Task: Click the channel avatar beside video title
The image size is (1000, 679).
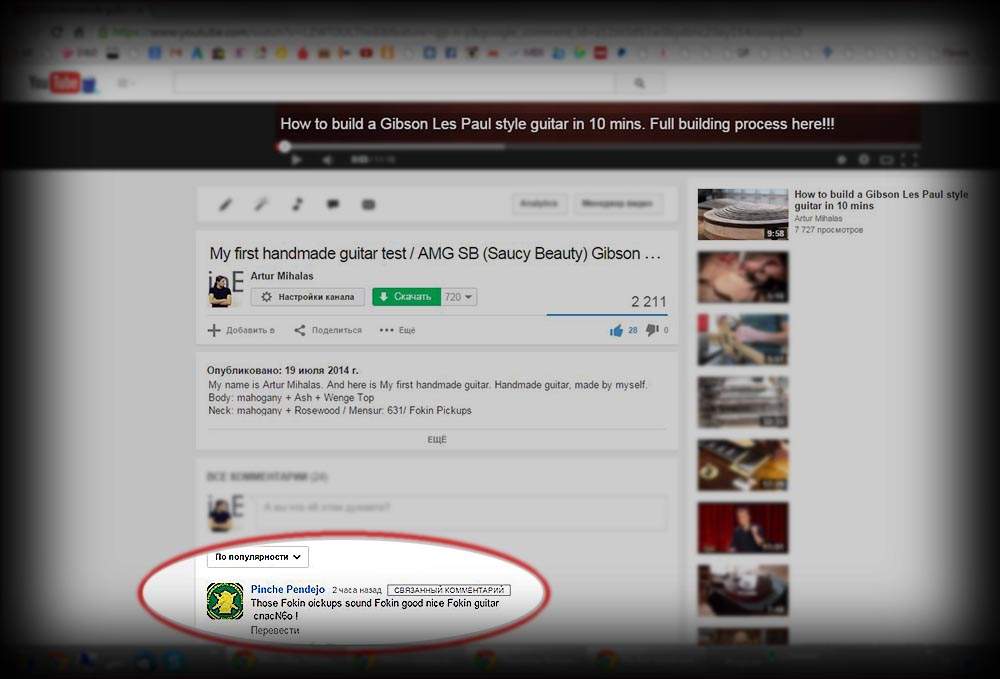Action: click(x=225, y=289)
